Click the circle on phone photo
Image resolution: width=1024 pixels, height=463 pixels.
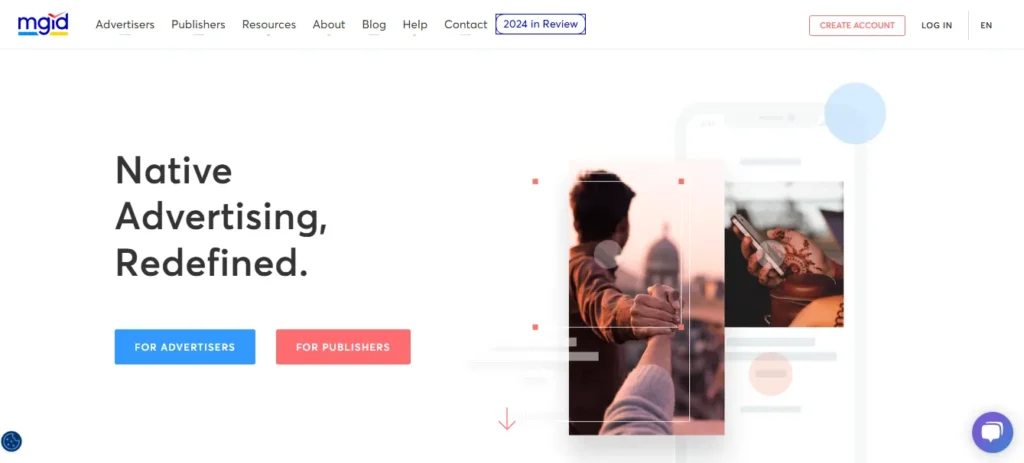(771, 253)
